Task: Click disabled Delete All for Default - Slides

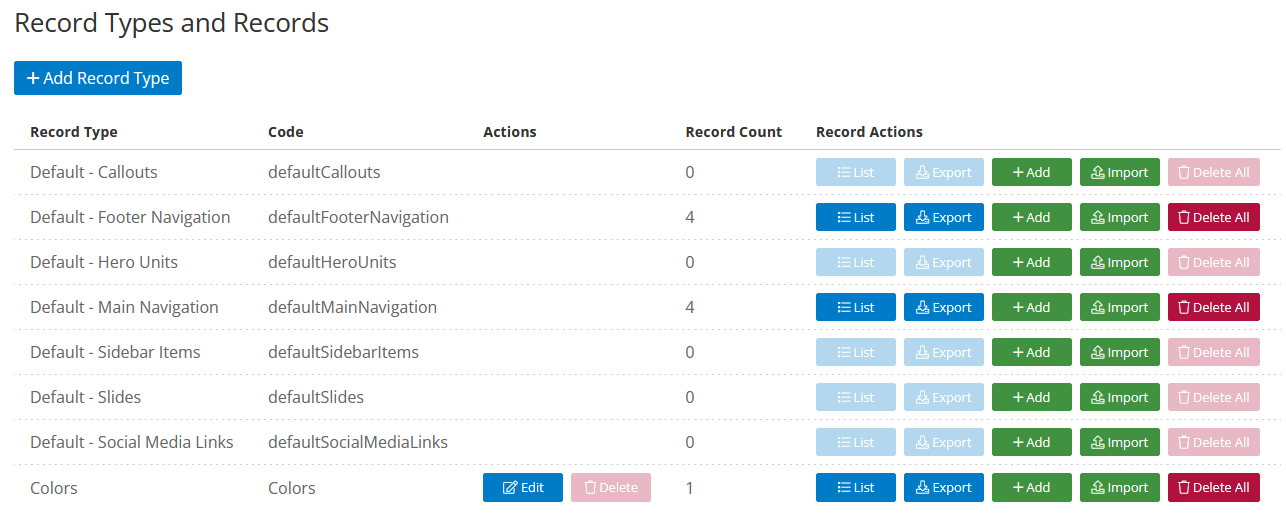Action: [x=1214, y=397]
